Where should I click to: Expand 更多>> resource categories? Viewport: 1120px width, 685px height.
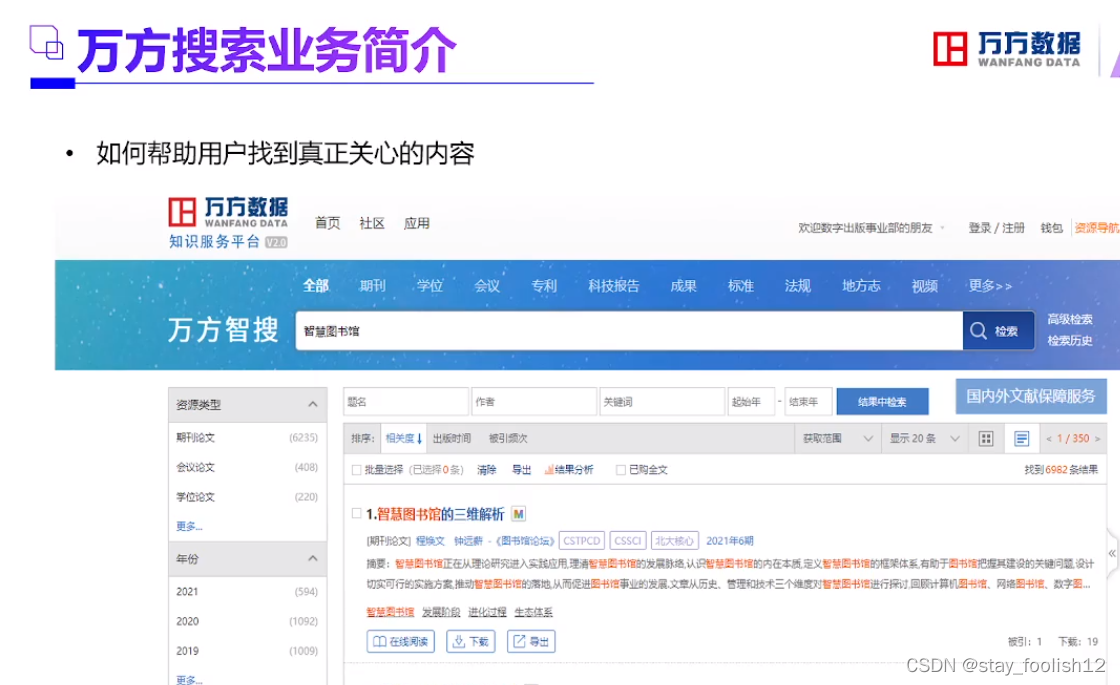click(990, 286)
